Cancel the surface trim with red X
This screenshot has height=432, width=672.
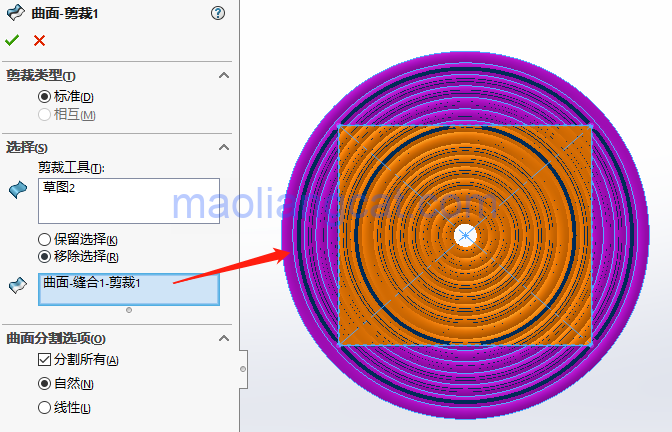(x=39, y=41)
